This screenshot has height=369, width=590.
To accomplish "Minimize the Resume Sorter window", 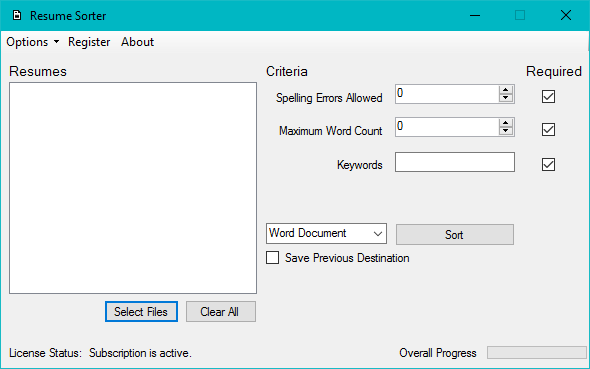I will [x=475, y=15].
